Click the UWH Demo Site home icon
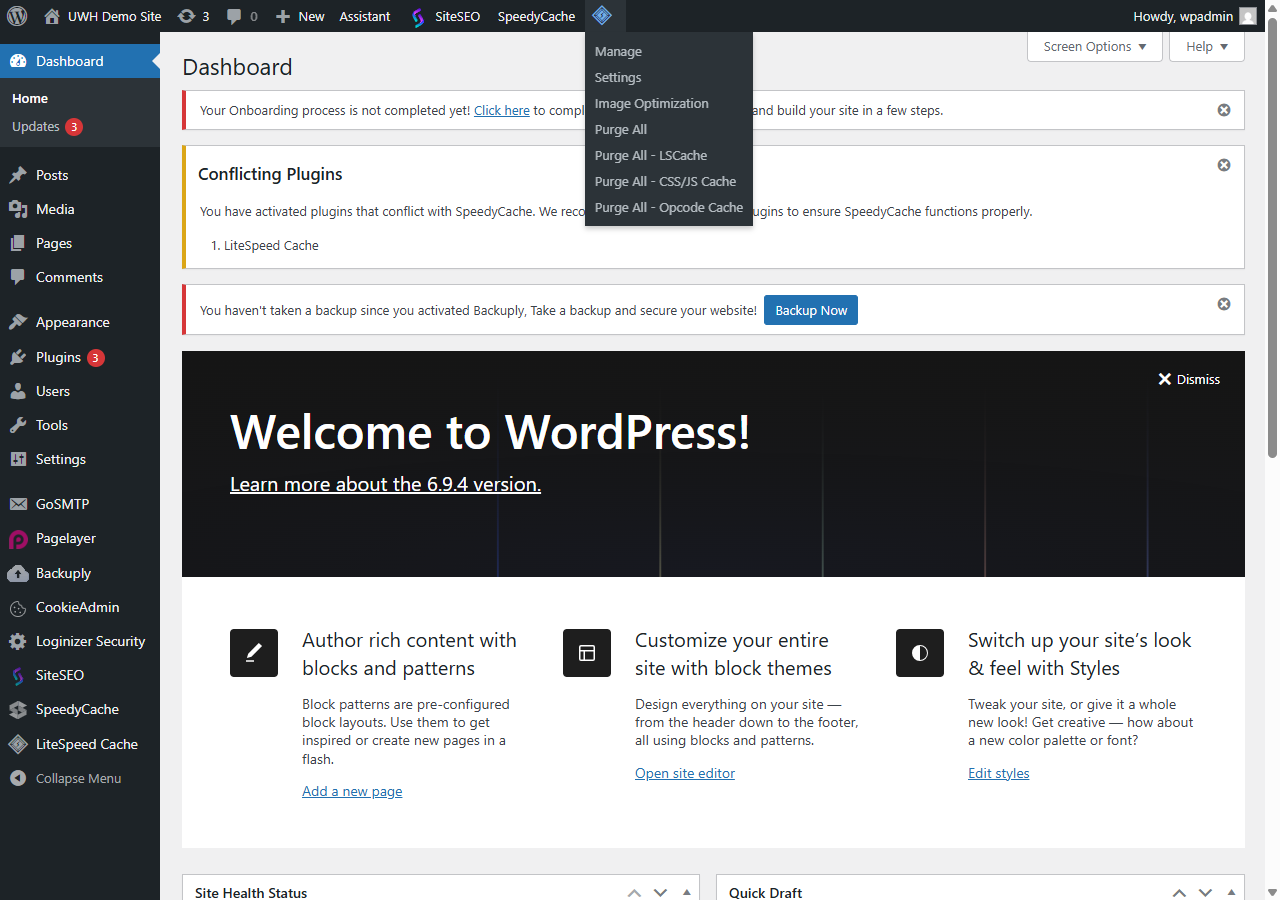1280x900 pixels. [52, 16]
